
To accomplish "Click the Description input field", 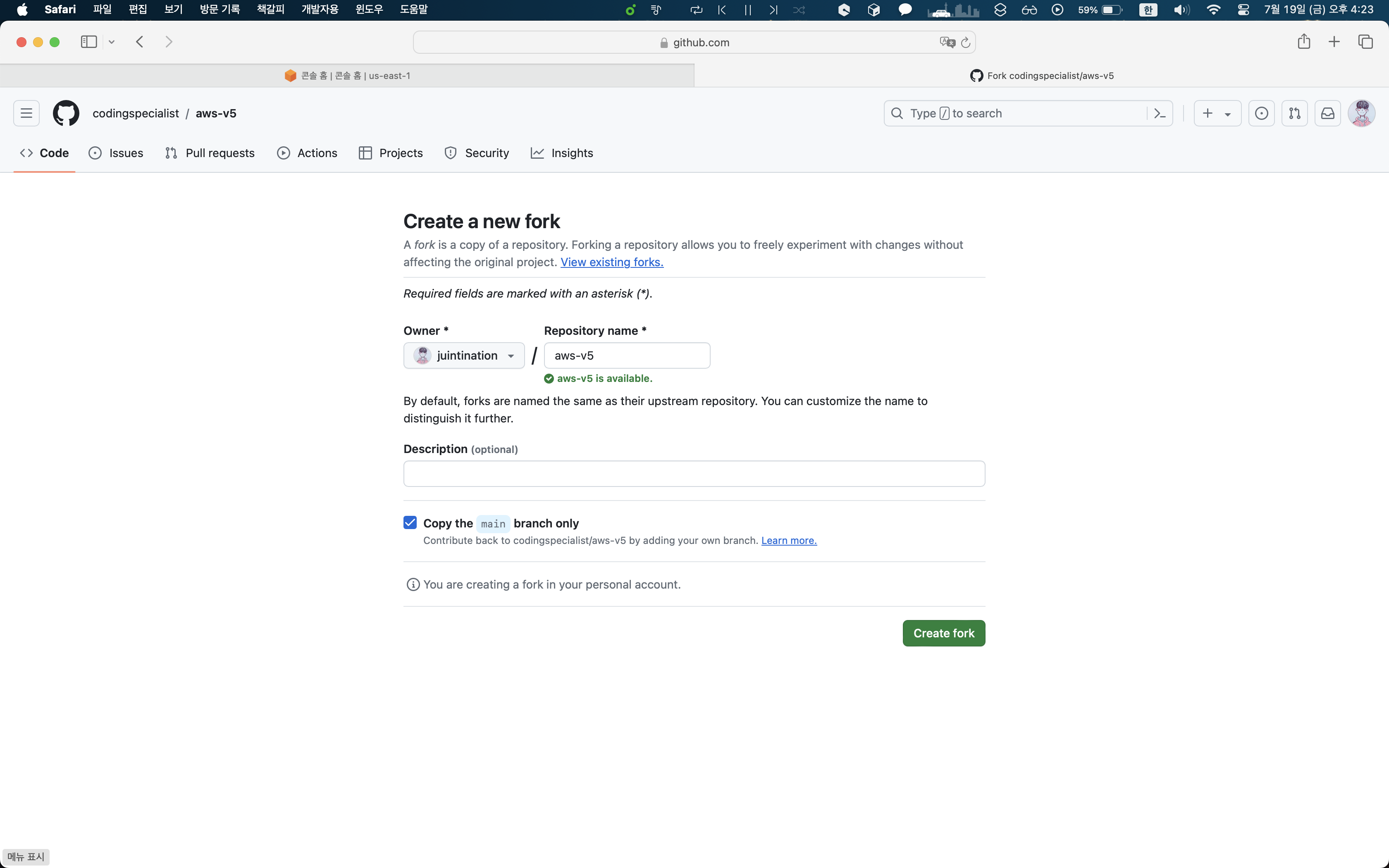I will 694,474.
